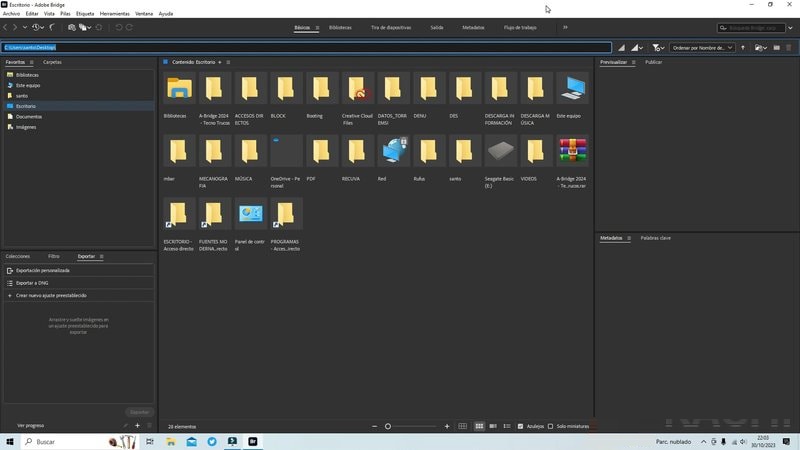Select Este equipo in Favoritos panel
The image size is (800, 450).
click(x=28, y=86)
